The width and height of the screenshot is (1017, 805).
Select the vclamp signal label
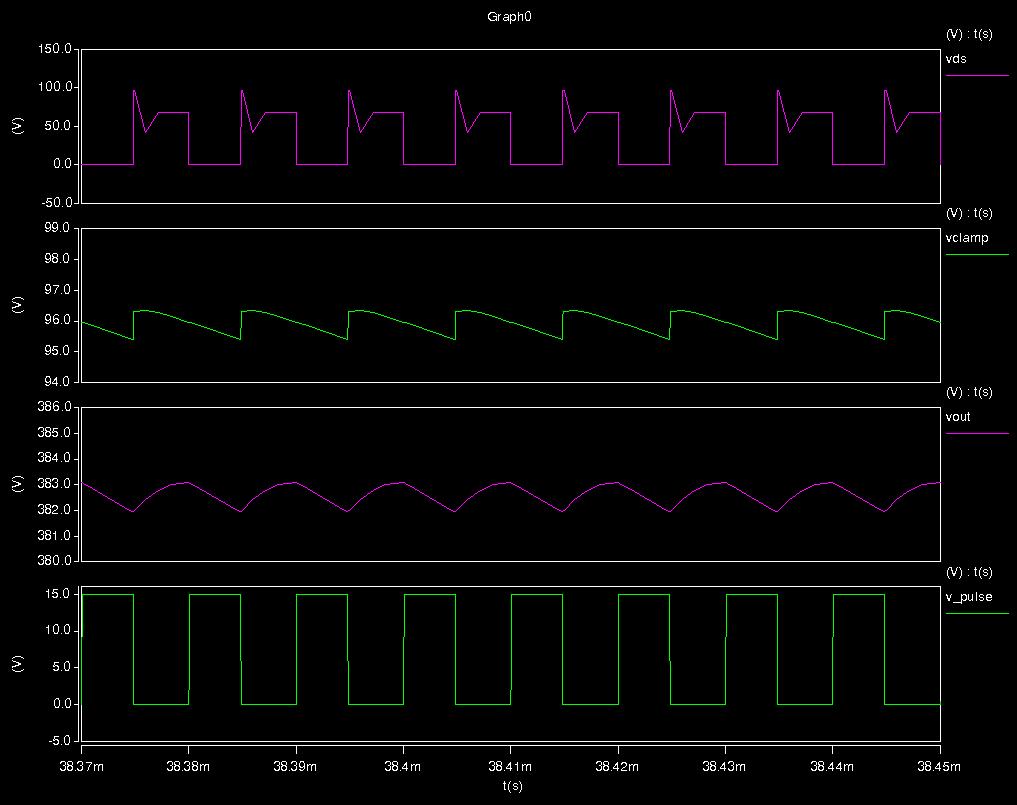967,238
